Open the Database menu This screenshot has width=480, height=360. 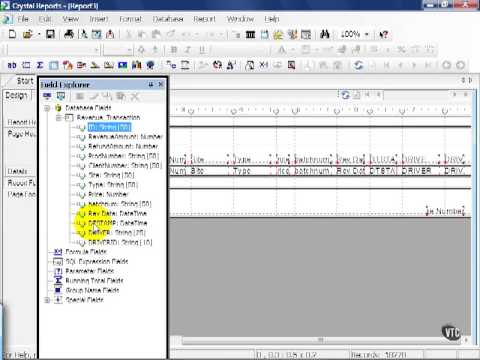coord(168,19)
